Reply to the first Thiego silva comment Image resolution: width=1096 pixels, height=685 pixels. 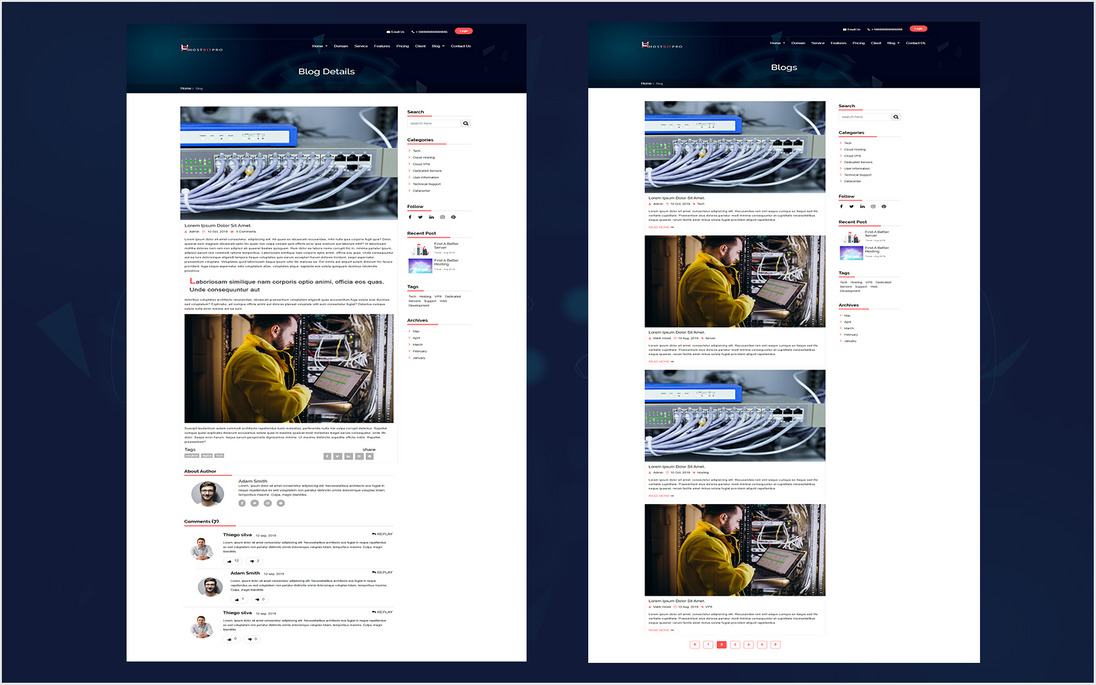click(382, 534)
